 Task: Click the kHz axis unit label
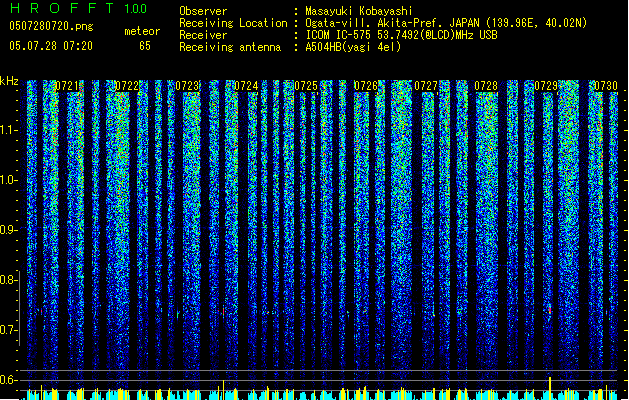9,81
